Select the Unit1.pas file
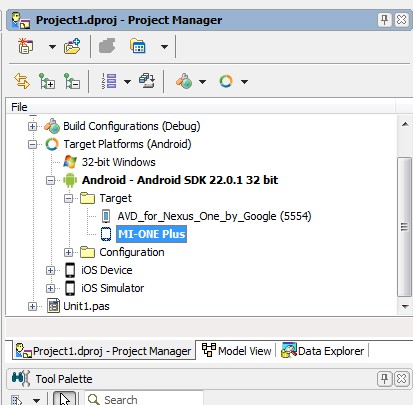 click(86, 306)
